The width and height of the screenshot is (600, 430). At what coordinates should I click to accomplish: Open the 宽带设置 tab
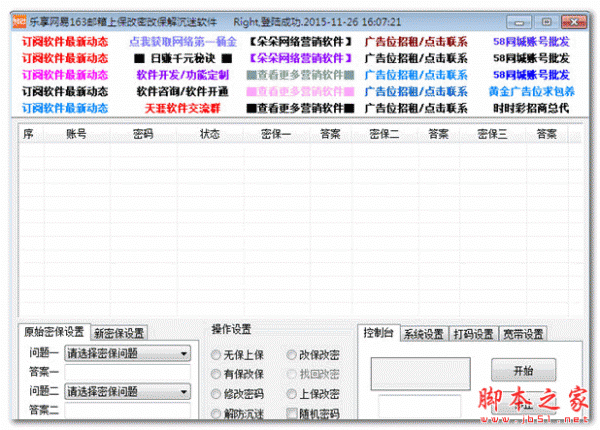coord(523,334)
